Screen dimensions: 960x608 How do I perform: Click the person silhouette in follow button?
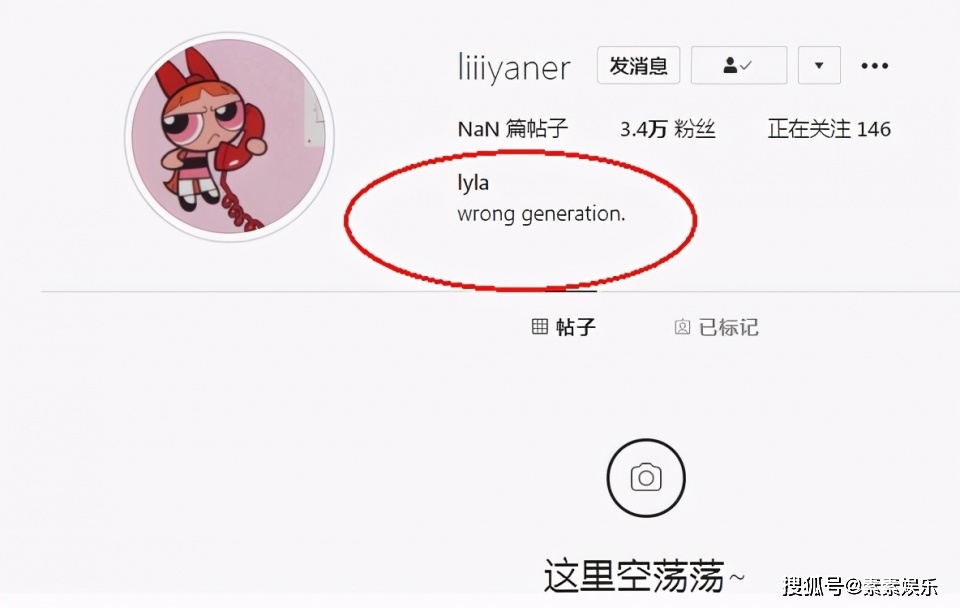730,65
